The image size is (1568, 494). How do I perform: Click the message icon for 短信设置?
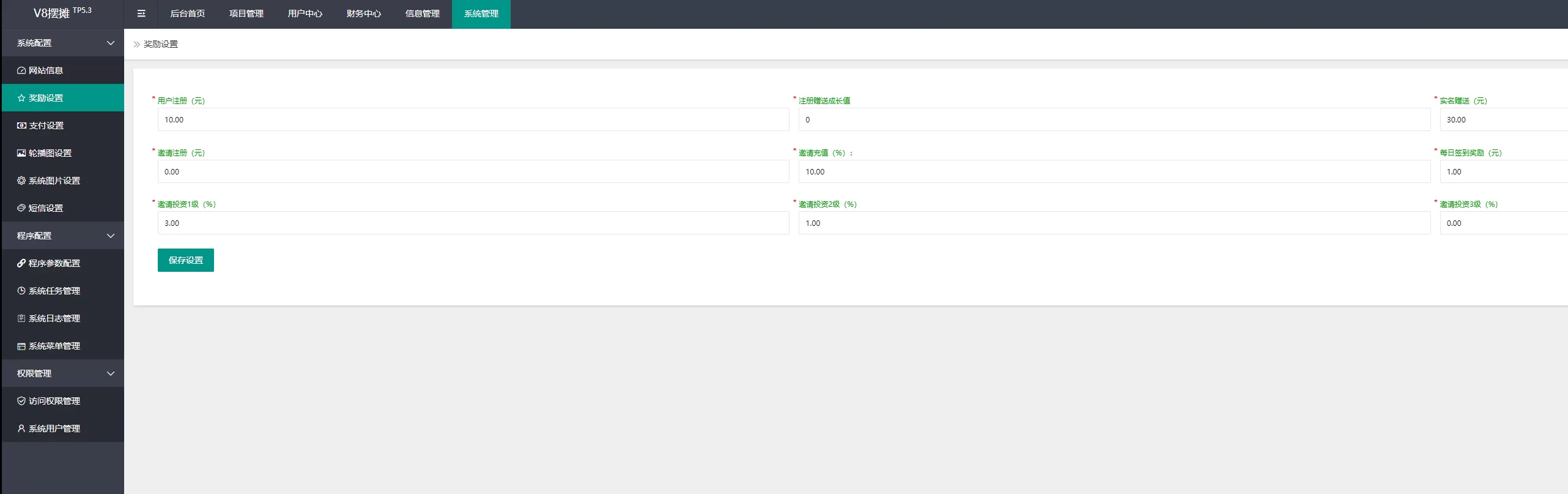[x=21, y=208]
